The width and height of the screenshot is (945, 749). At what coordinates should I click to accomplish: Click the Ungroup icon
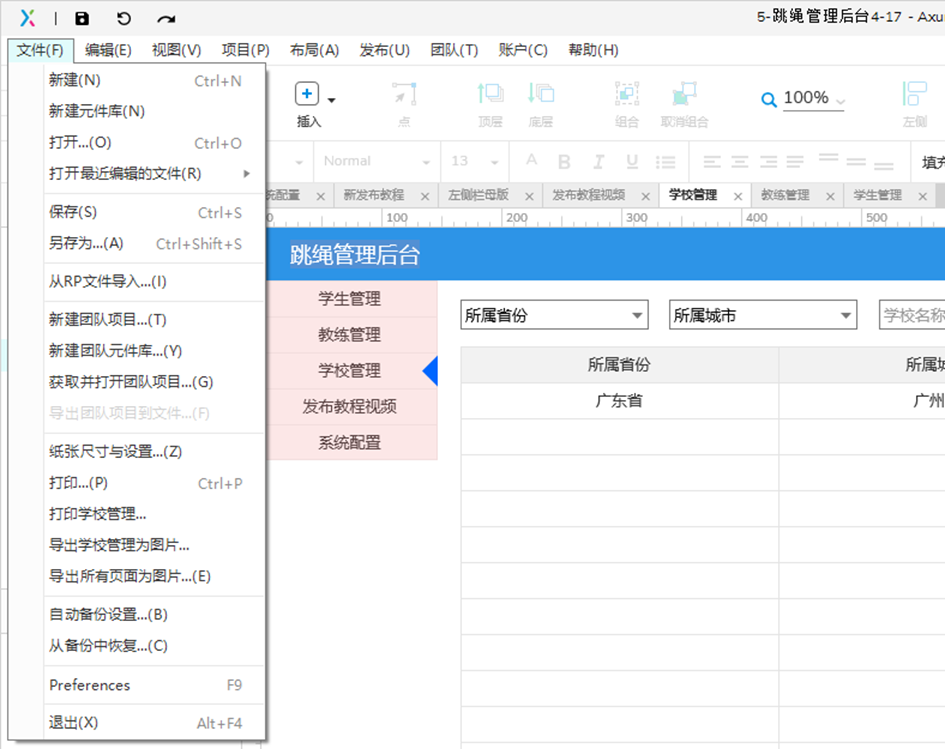click(684, 93)
